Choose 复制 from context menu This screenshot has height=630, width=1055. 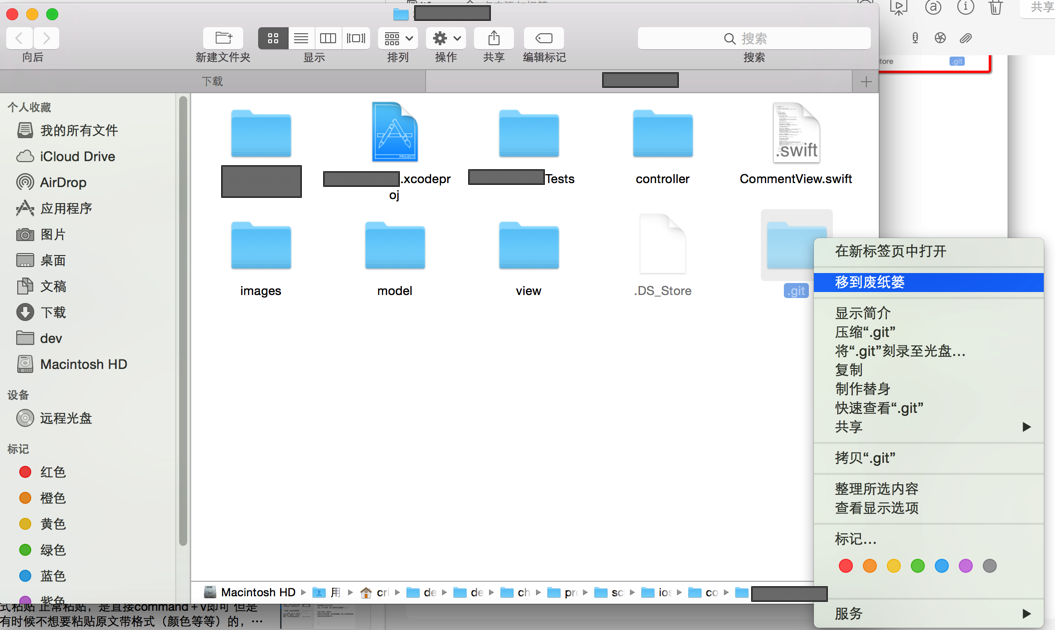point(929,370)
